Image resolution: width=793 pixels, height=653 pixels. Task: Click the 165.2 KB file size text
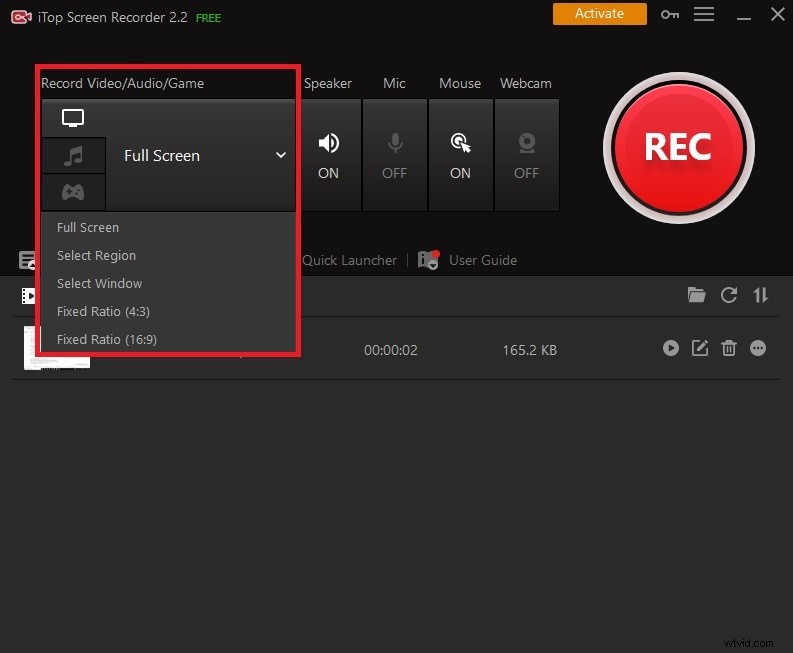(x=530, y=350)
